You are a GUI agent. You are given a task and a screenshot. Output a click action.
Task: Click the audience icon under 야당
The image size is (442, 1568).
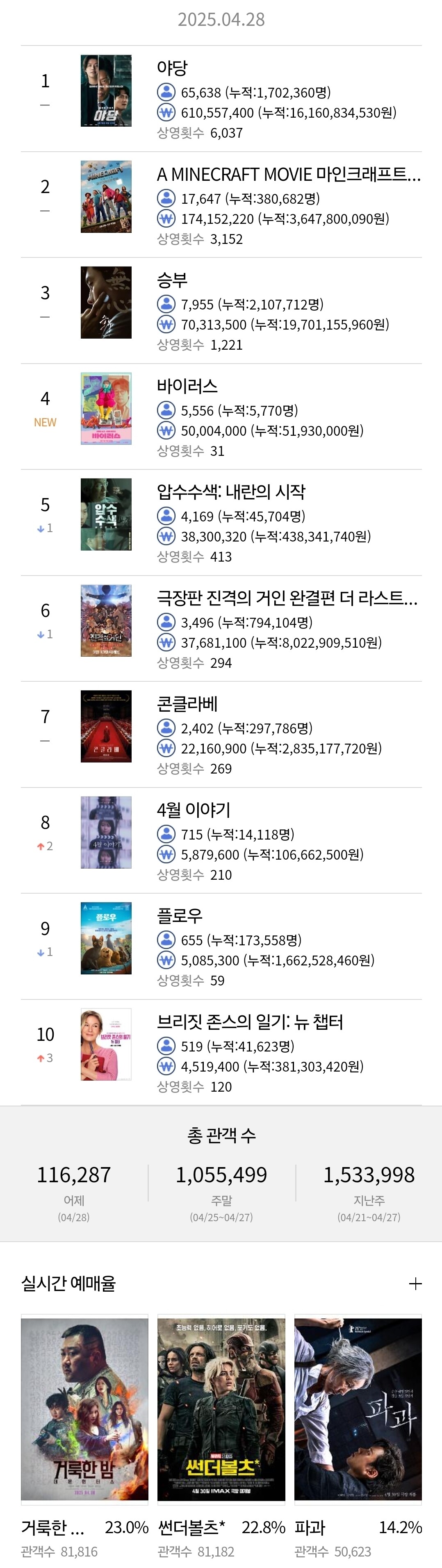tap(166, 93)
